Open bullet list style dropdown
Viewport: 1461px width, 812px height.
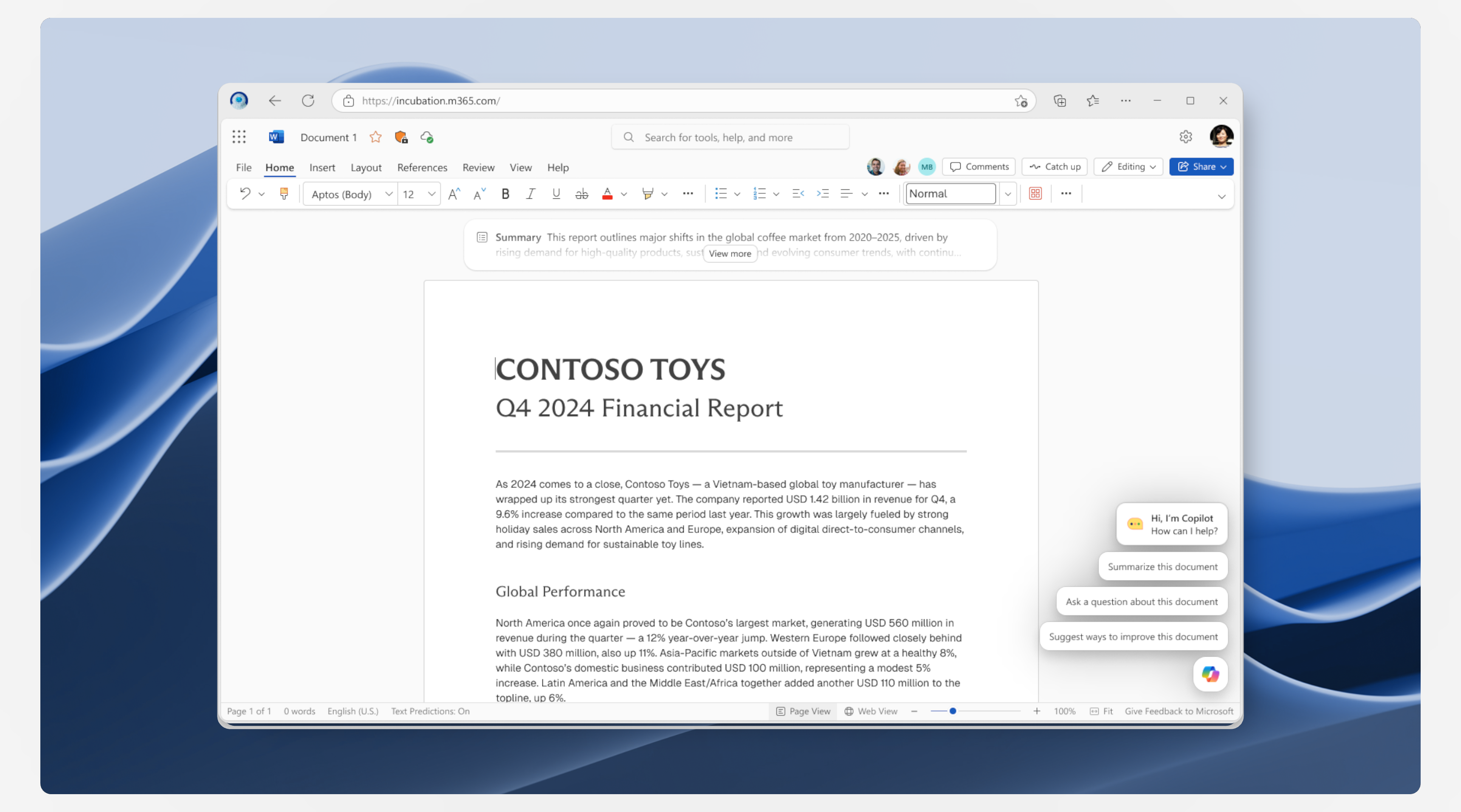click(737, 195)
